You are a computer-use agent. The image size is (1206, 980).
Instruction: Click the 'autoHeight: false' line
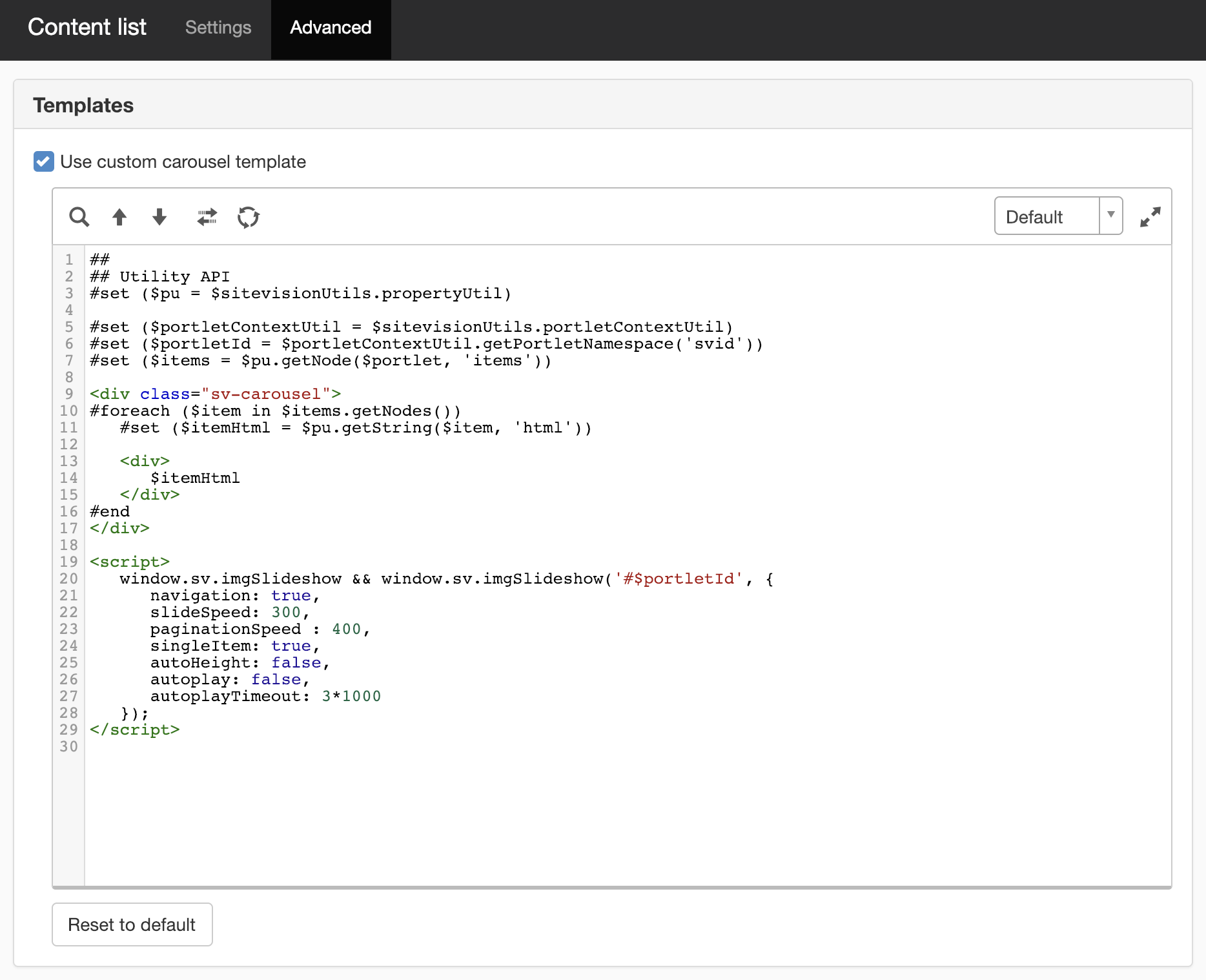coord(240,662)
